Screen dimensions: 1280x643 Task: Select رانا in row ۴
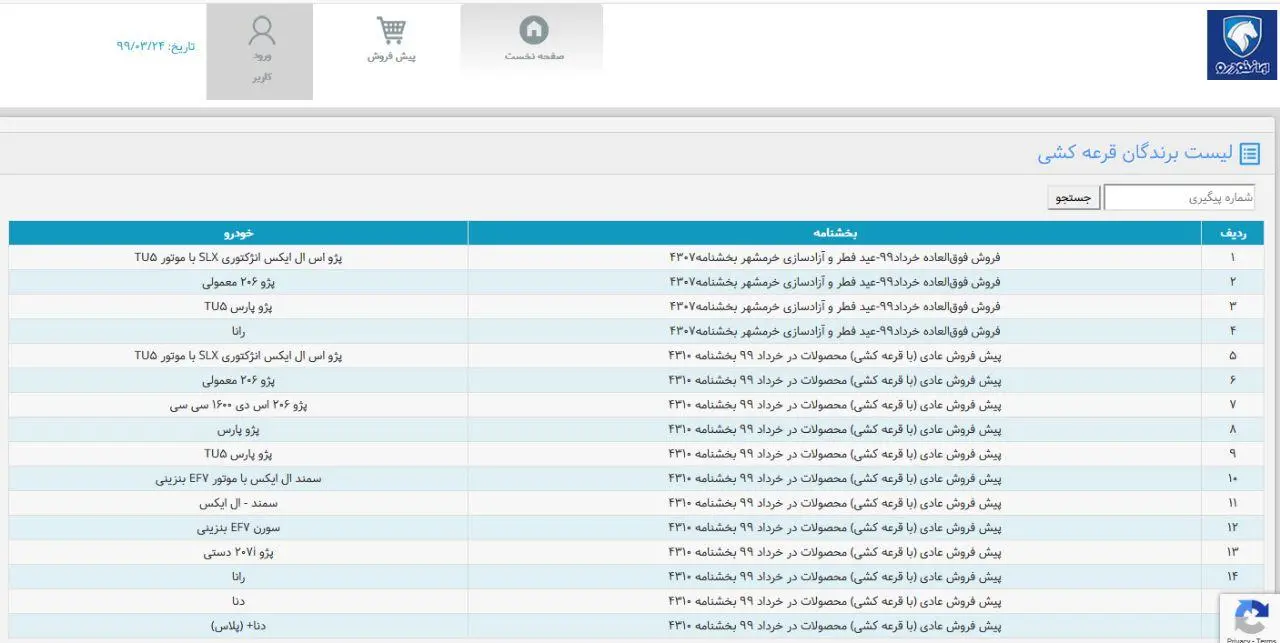click(238, 331)
